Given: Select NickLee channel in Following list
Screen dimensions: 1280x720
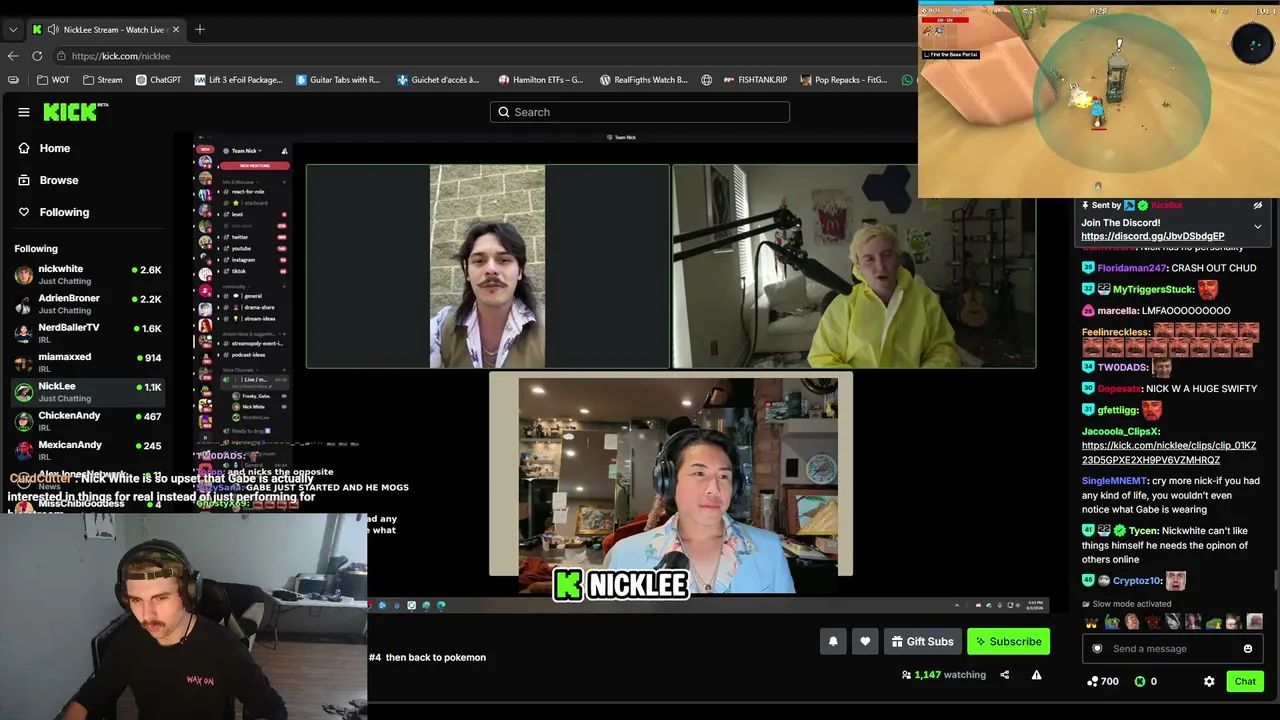Looking at the screenshot, I should 88,392.
